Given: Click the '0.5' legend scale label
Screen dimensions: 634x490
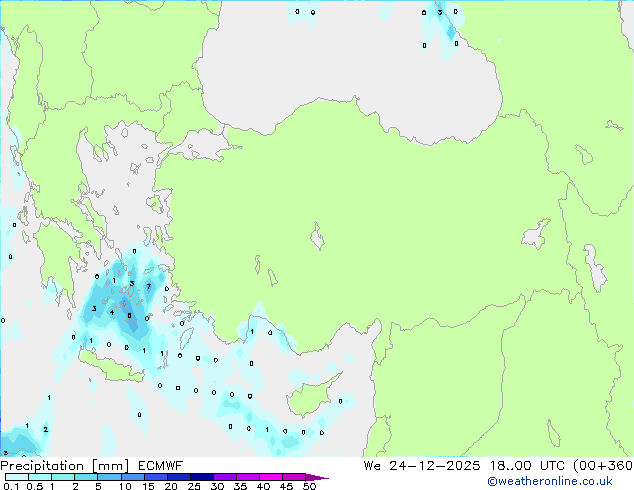Looking at the screenshot, I should [x=35, y=486].
